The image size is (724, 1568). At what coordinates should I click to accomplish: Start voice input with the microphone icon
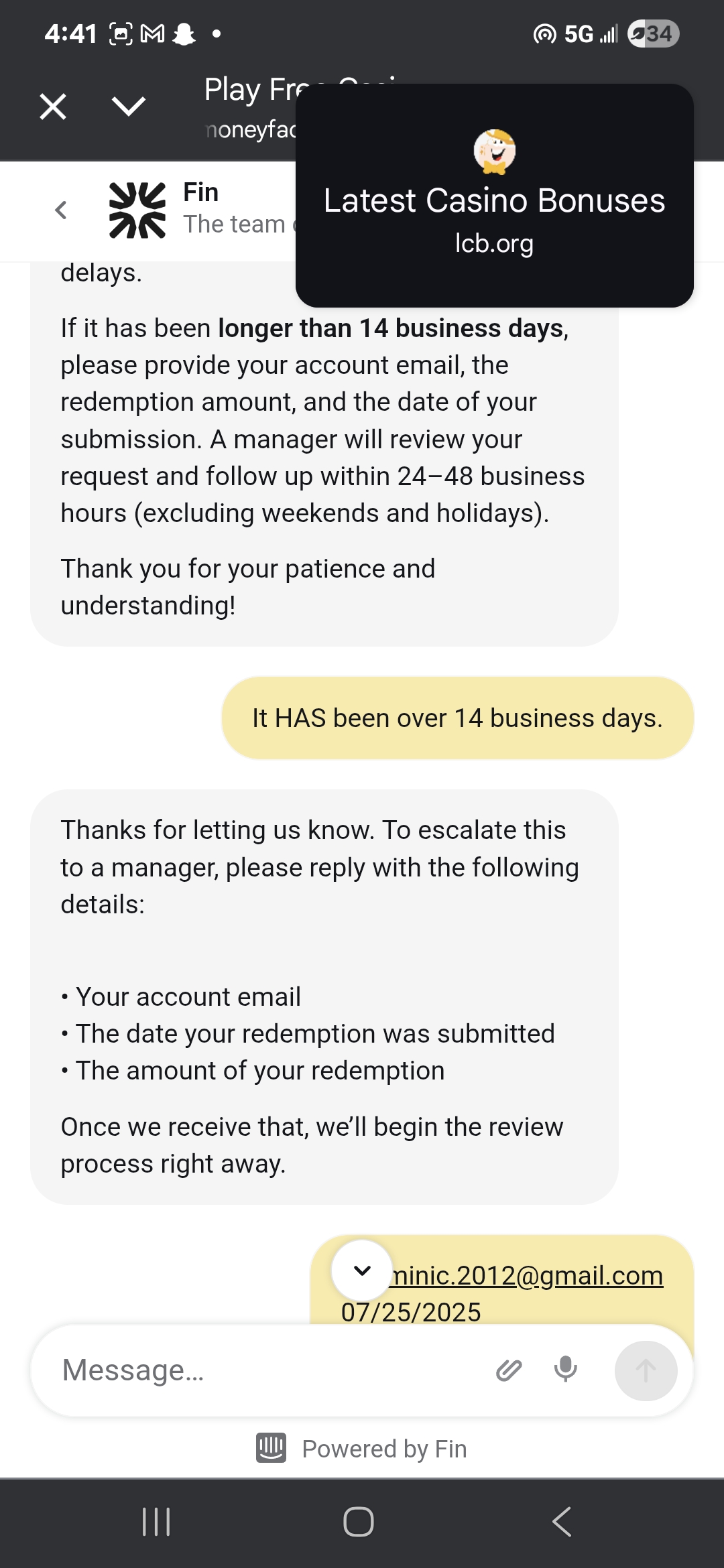pyautogui.click(x=565, y=1369)
